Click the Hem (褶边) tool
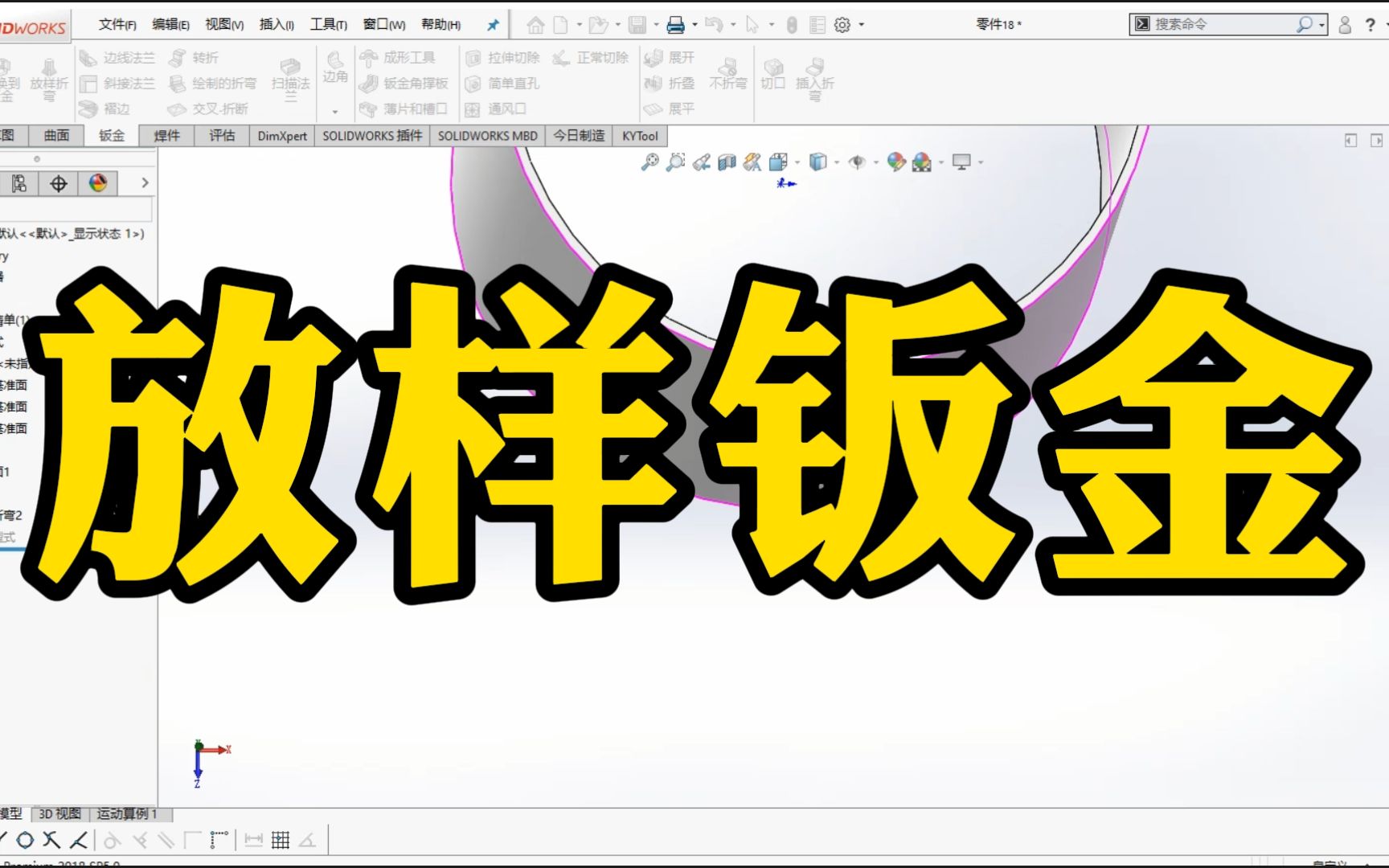1389x868 pixels. (105, 108)
